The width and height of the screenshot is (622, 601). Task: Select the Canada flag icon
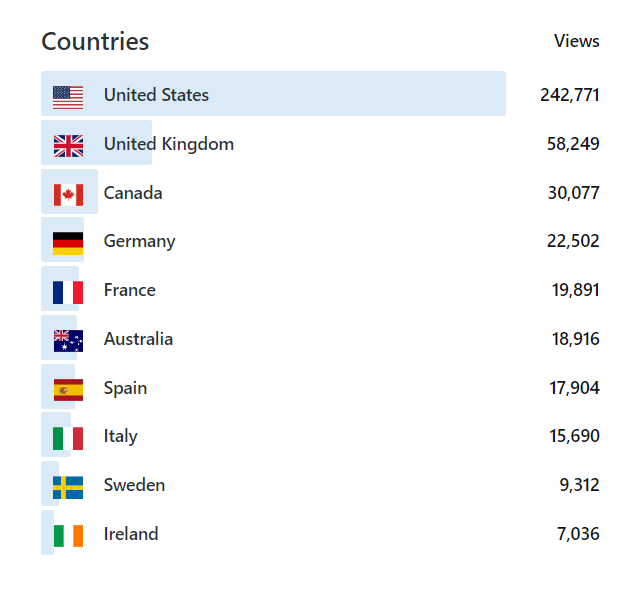68,194
